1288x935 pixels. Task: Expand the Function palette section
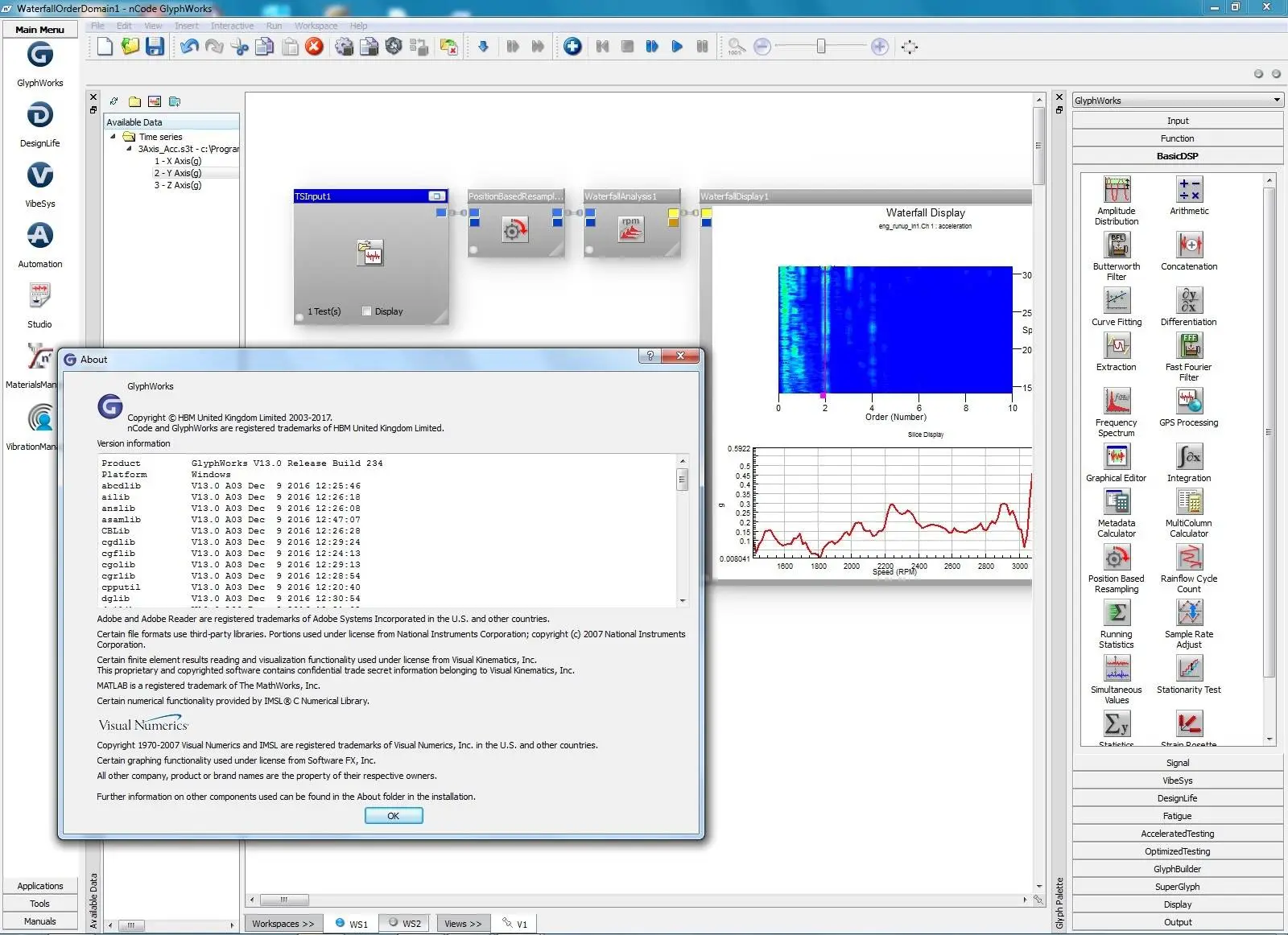click(1178, 138)
